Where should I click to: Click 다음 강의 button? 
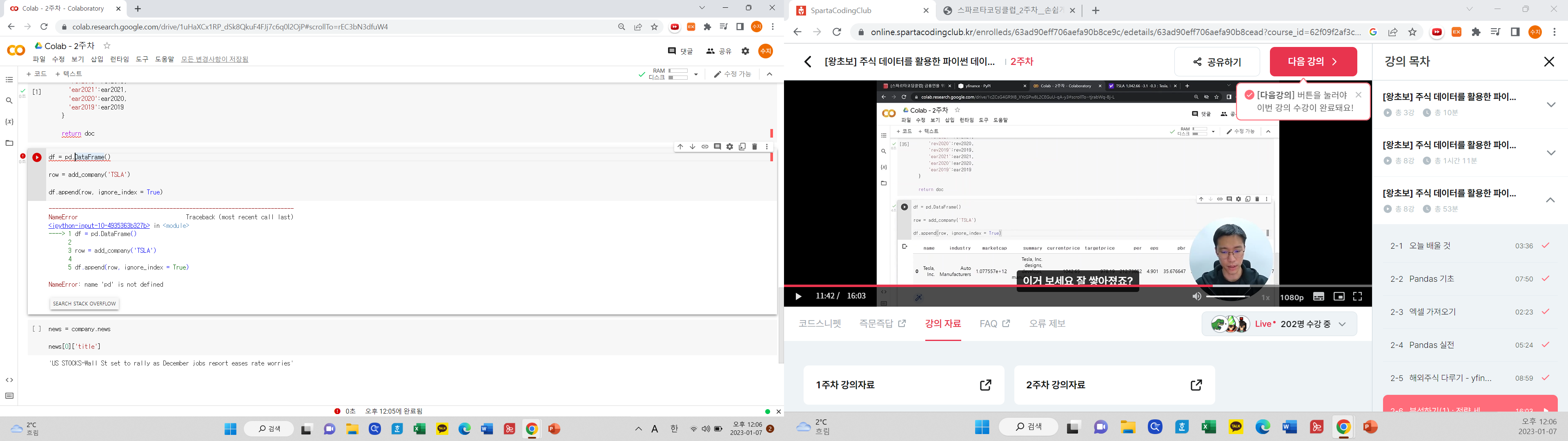click(x=1313, y=62)
